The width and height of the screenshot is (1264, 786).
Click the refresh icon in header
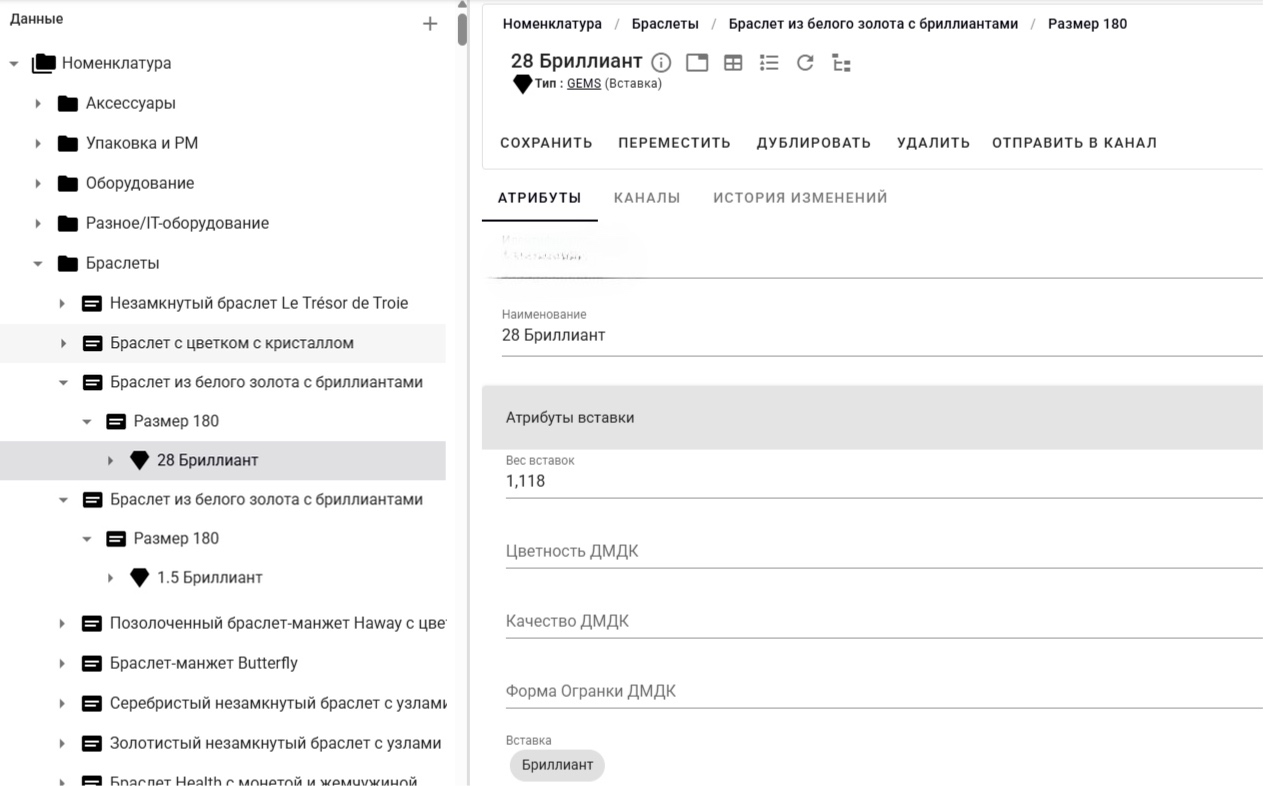pyautogui.click(x=805, y=63)
